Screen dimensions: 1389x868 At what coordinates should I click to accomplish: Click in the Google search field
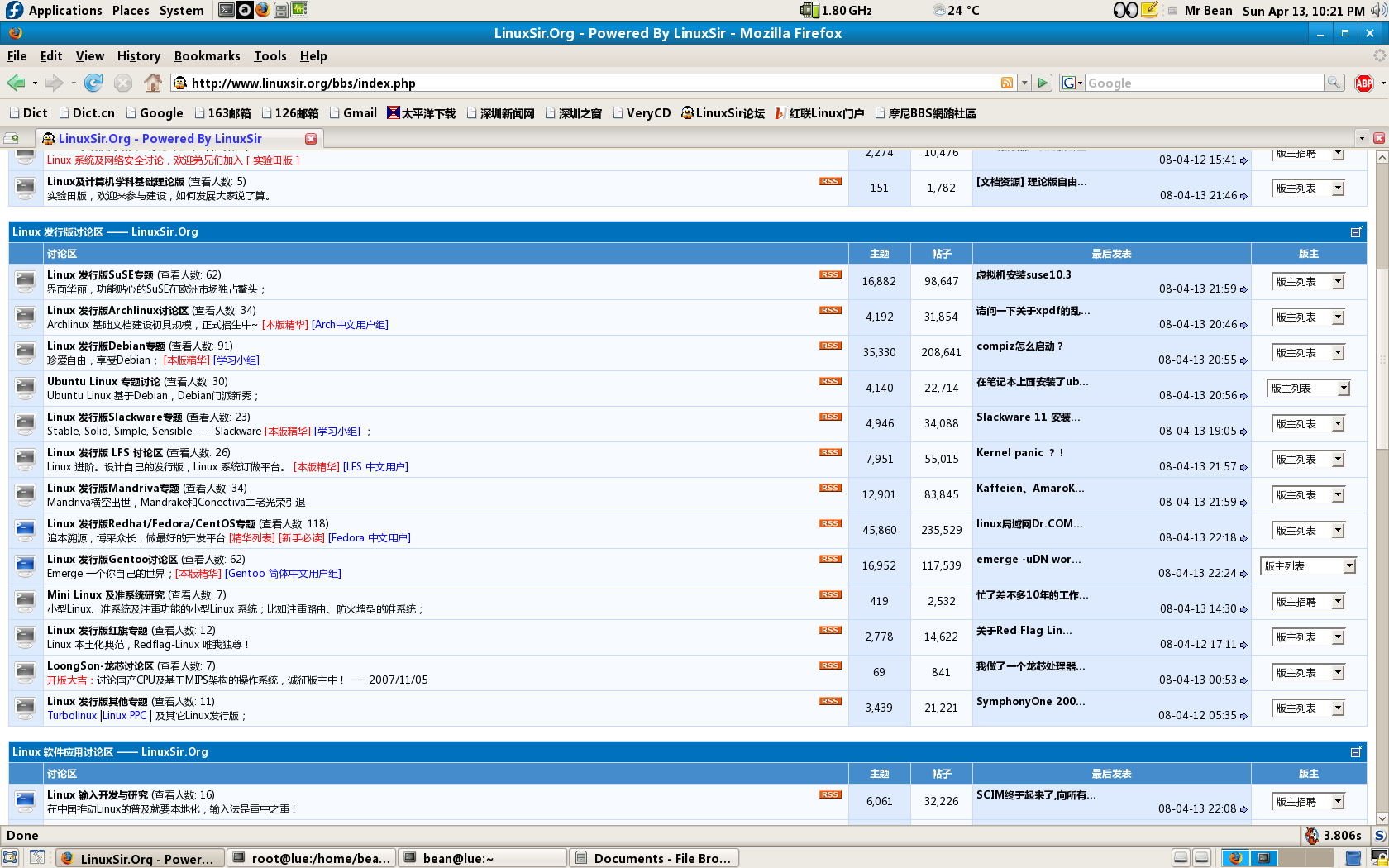[1205, 83]
